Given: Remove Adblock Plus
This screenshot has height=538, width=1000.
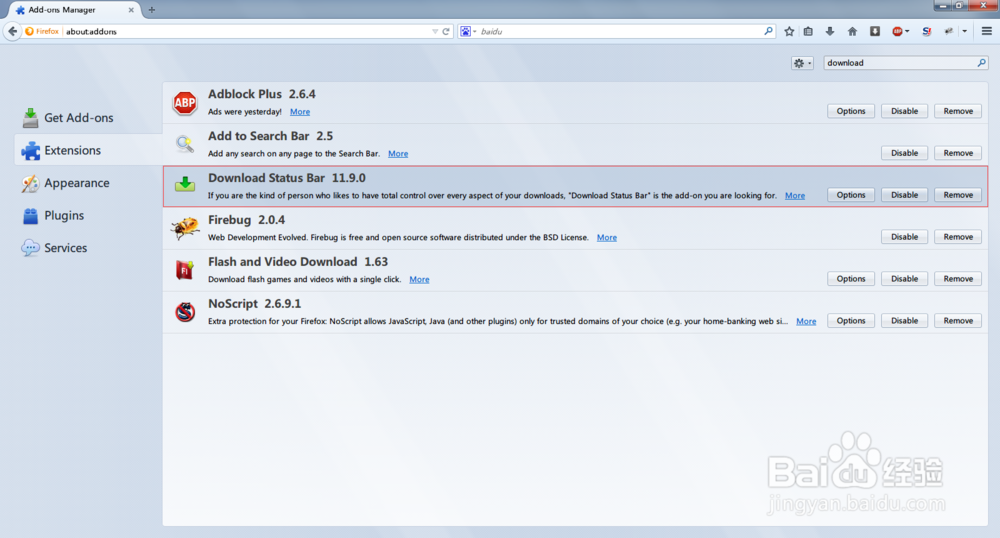Looking at the screenshot, I should (x=958, y=111).
